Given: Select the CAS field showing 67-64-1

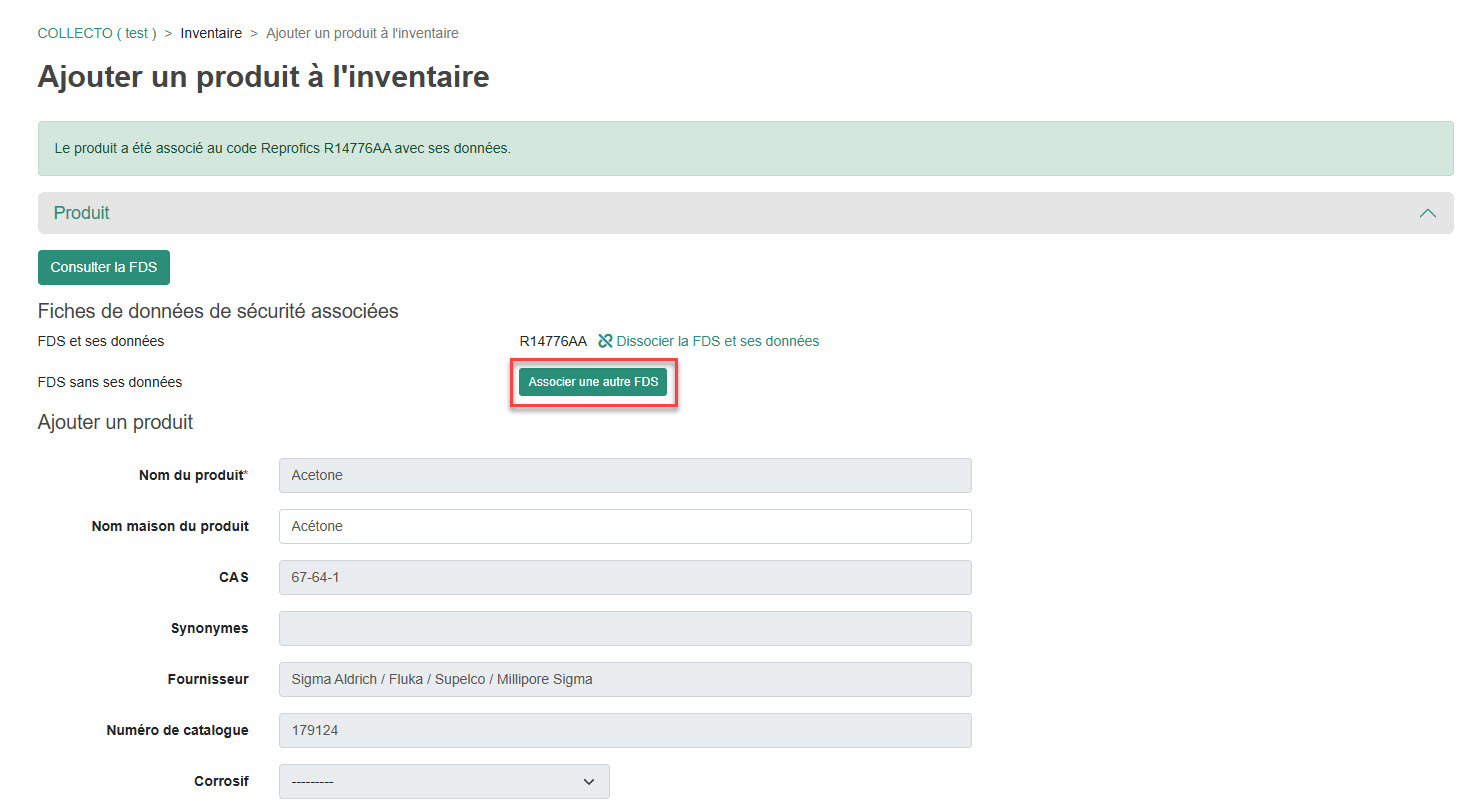Looking at the screenshot, I should click(x=625, y=577).
